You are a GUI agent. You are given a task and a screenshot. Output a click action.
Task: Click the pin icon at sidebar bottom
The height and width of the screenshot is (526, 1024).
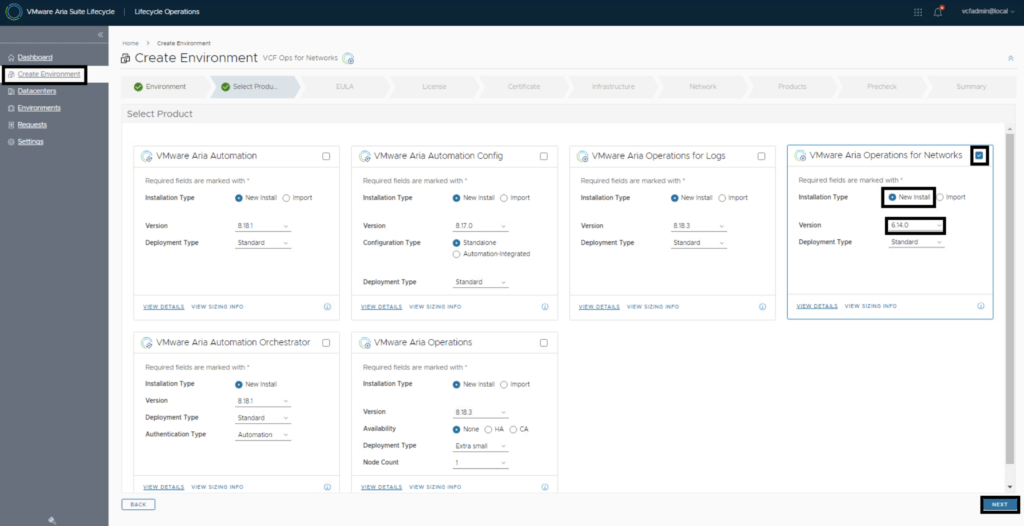52,519
